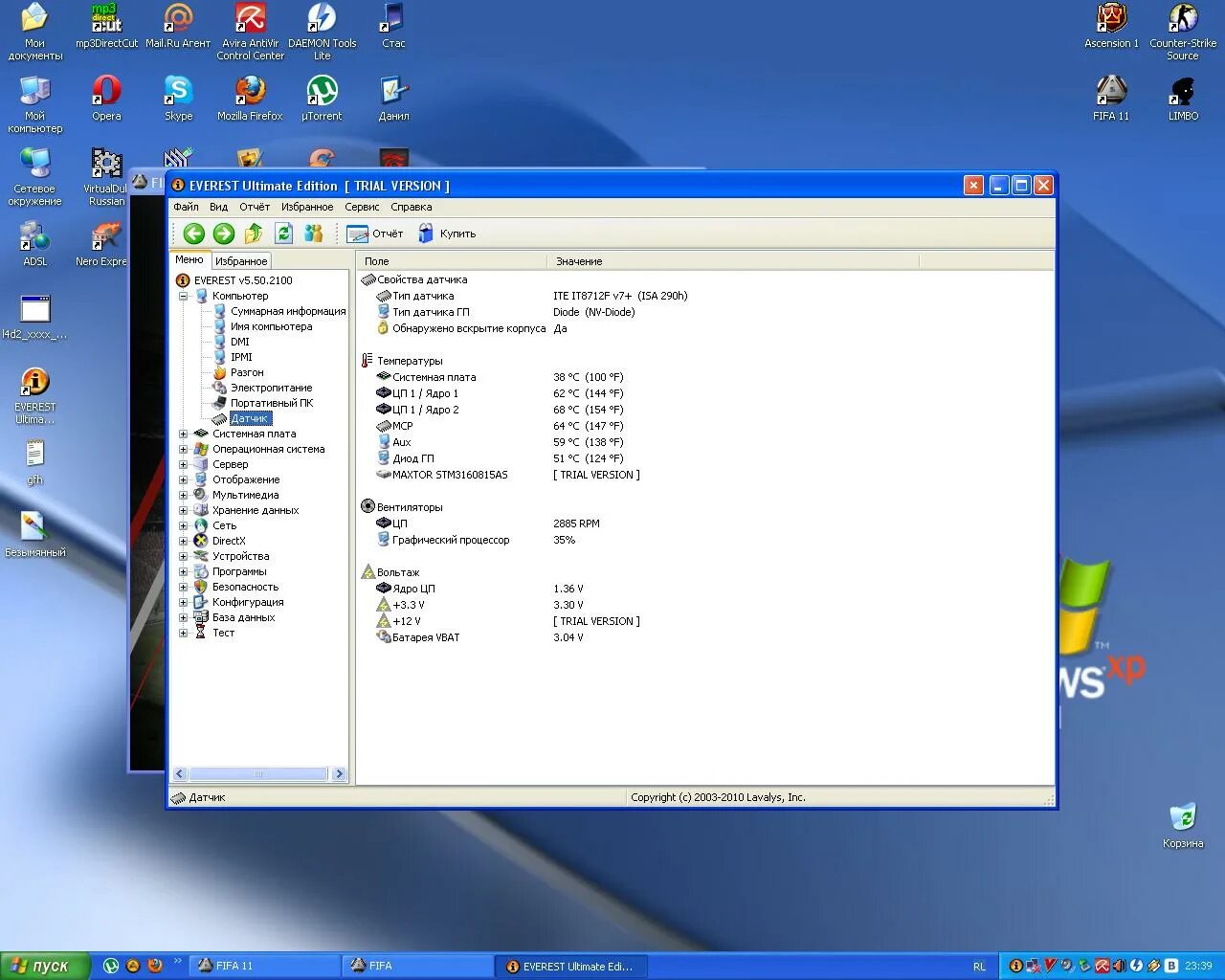Open the Mozilla Firefox desktop icon
Viewport: 1225px width, 980px height.
(x=250, y=99)
